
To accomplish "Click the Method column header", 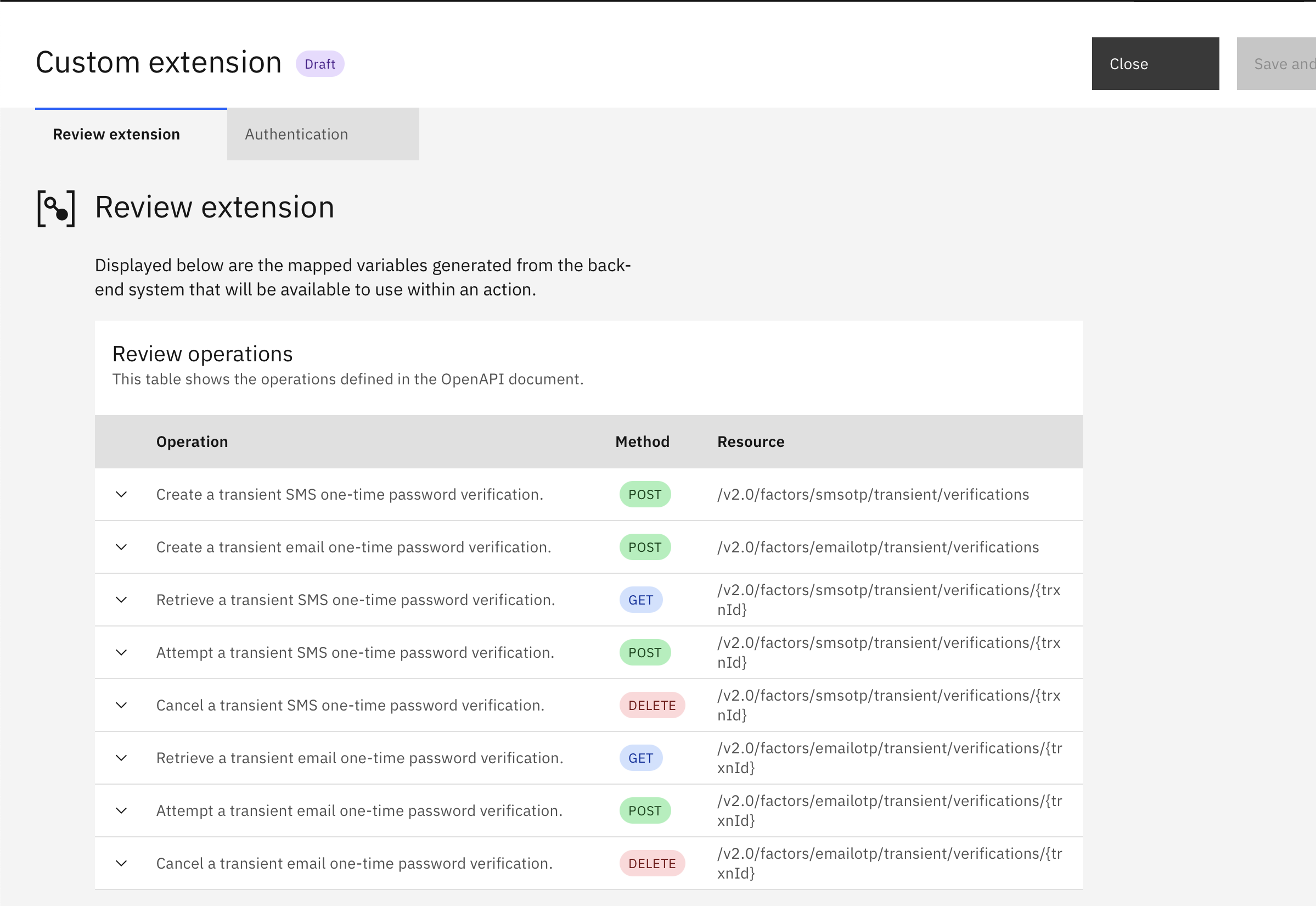I will click(642, 441).
